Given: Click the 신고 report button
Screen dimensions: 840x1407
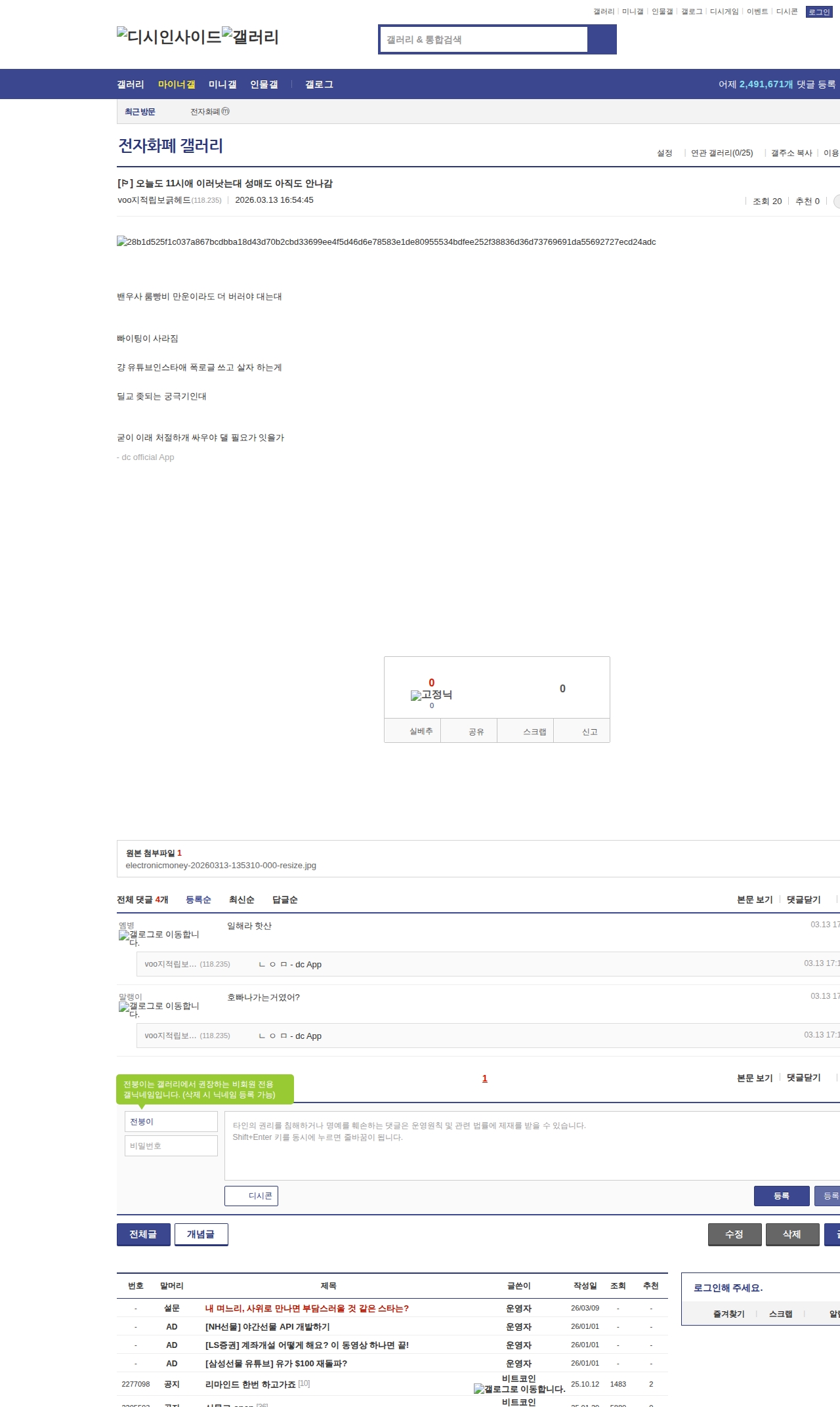Looking at the screenshot, I should click(x=589, y=732).
